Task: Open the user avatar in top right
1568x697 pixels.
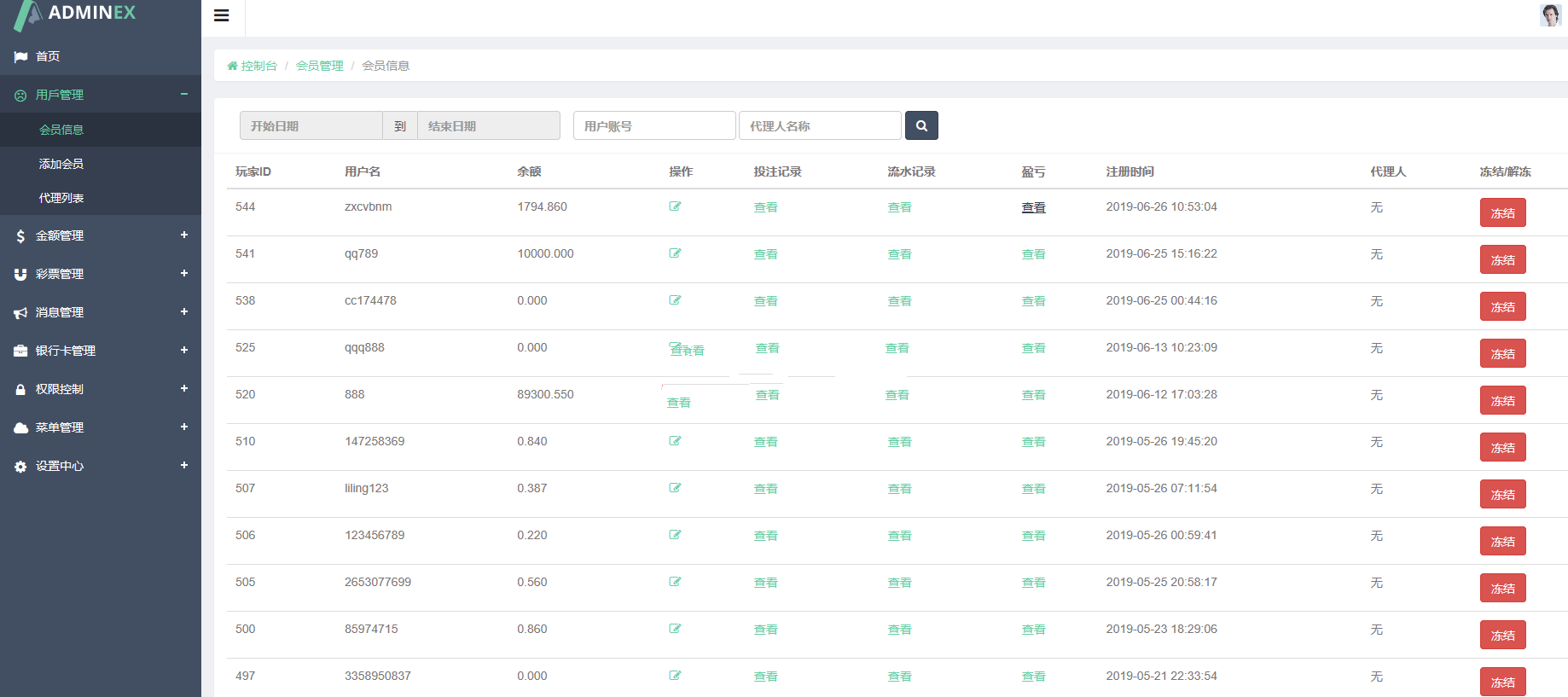Action: (1550, 15)
